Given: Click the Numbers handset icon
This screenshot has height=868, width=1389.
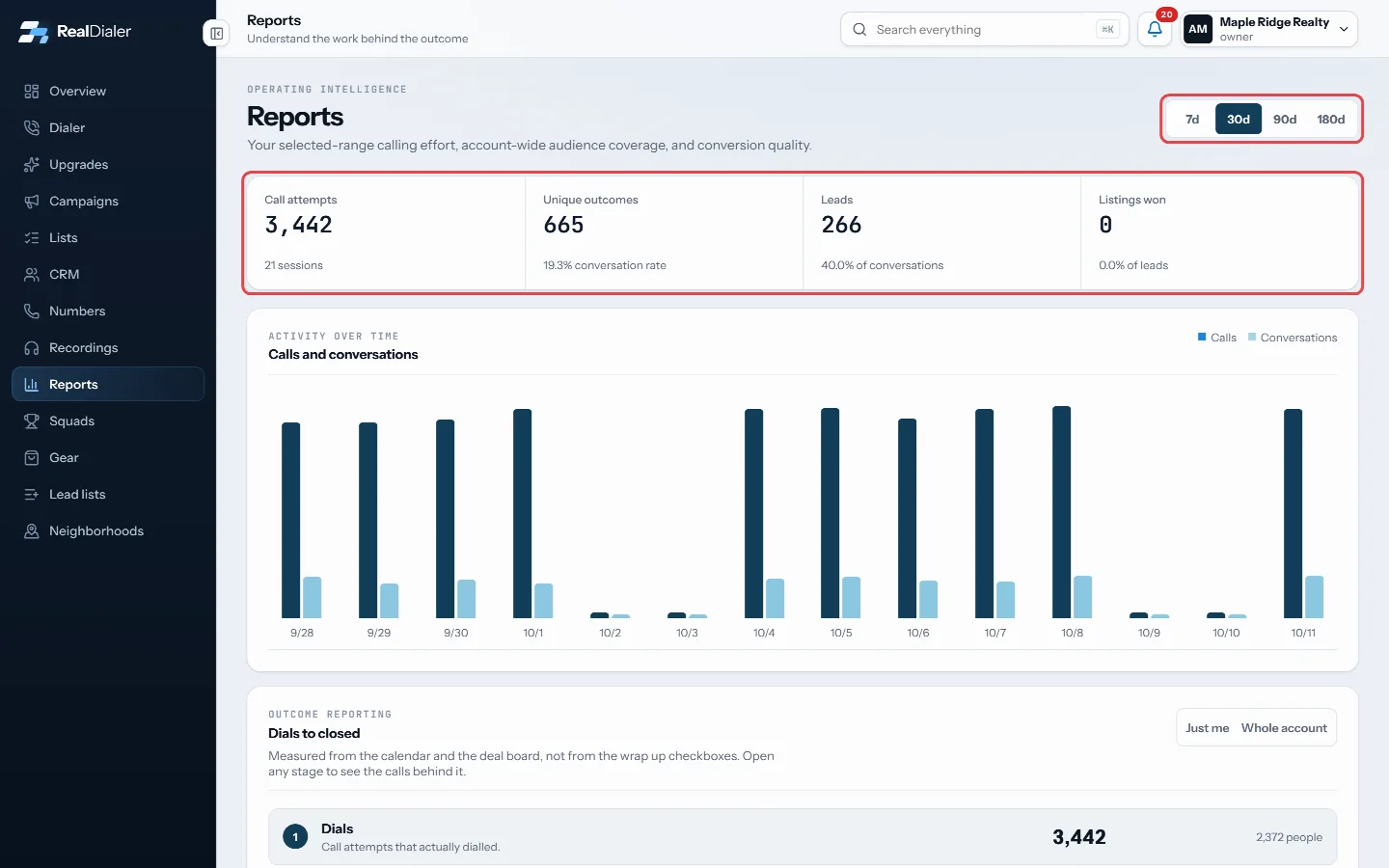Looking at the screenshot, I should click(x=32, y=312).
